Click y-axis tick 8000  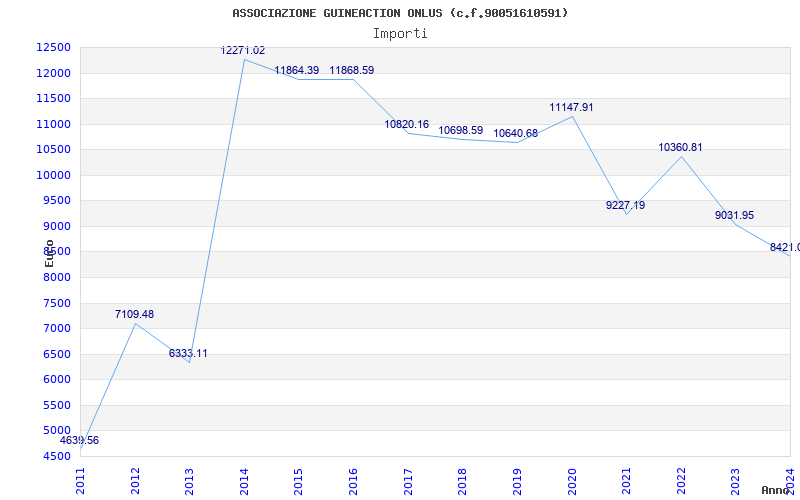tap(56, 277)
